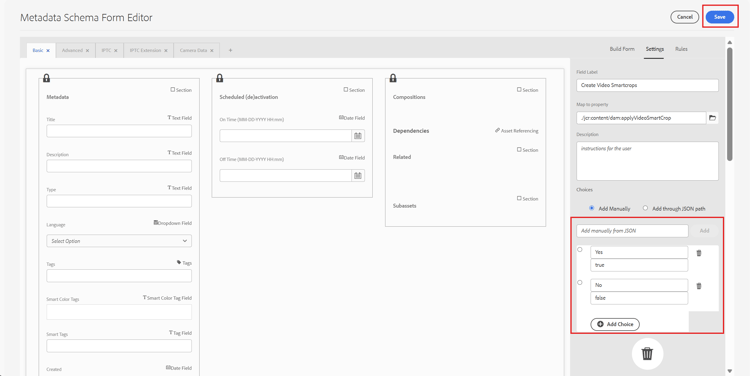The height and width of the screenshot is (376, 750).
Task: Click Section marker in Metadata block
Action: pyautogui.click(x=181, y=90)
